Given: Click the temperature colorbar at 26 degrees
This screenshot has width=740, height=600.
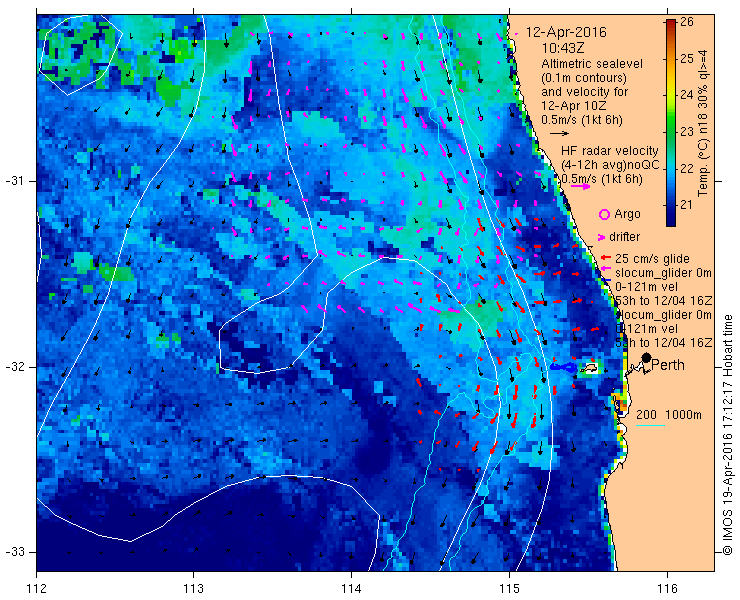Looking at the screenshot, I should pyautogui.click(x=671, y=22).
